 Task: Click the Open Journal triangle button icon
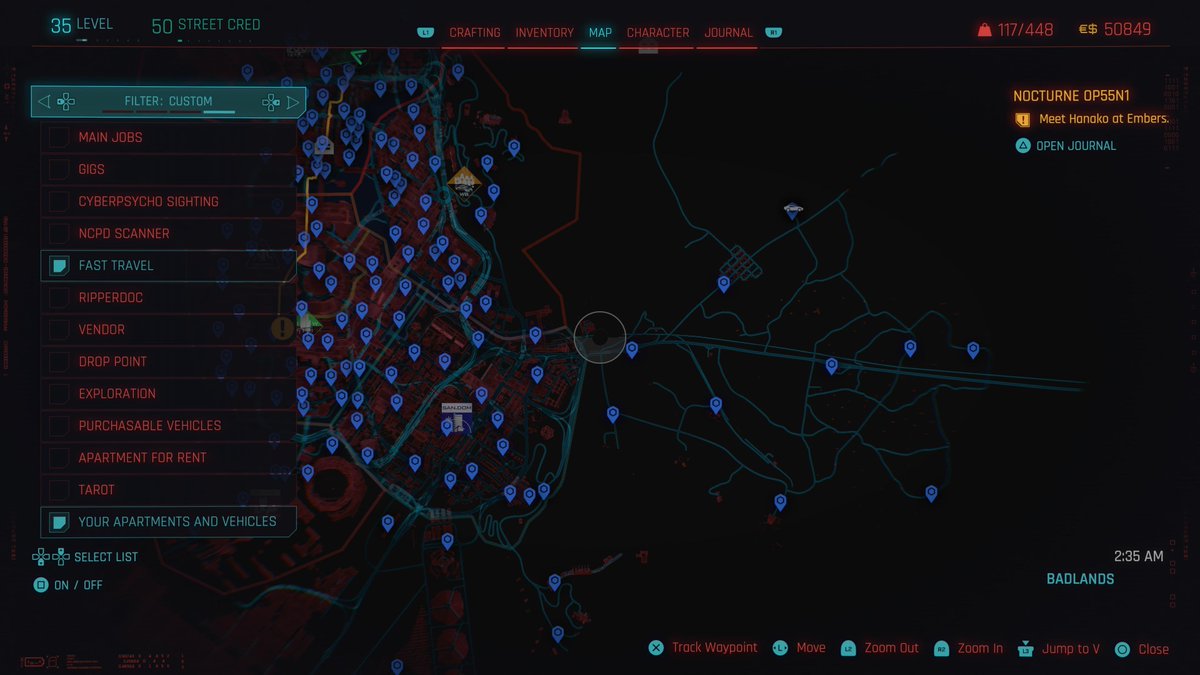point(1022,146)
